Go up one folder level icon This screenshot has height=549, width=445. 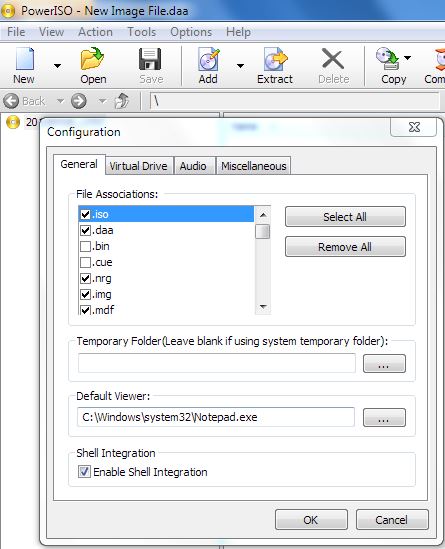click(122, 101)
